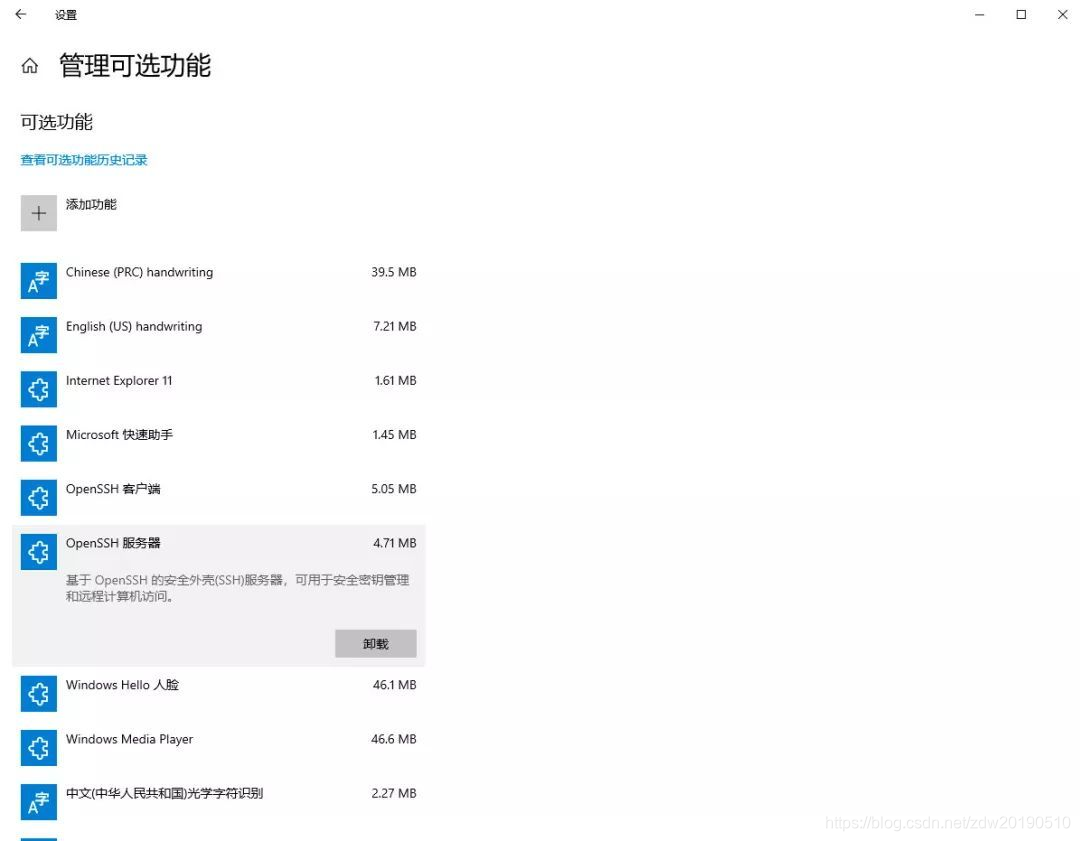
Task: Click the Microsoft 快速助手 puzzle icon
Action: [39, 444]
